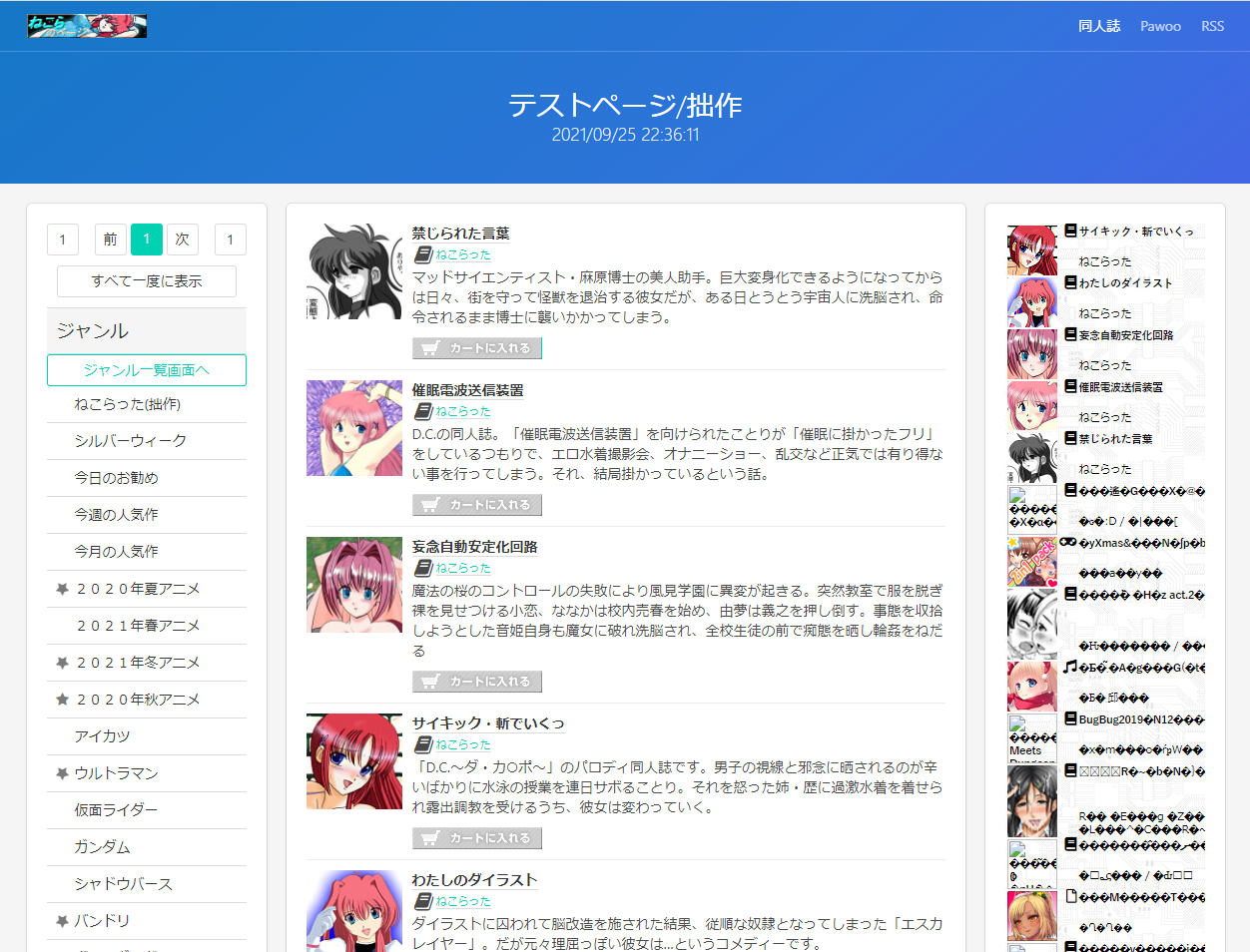
Task: Click book icon beside sidebar 妄念自動安定化回路
Action: (1070, 334)
